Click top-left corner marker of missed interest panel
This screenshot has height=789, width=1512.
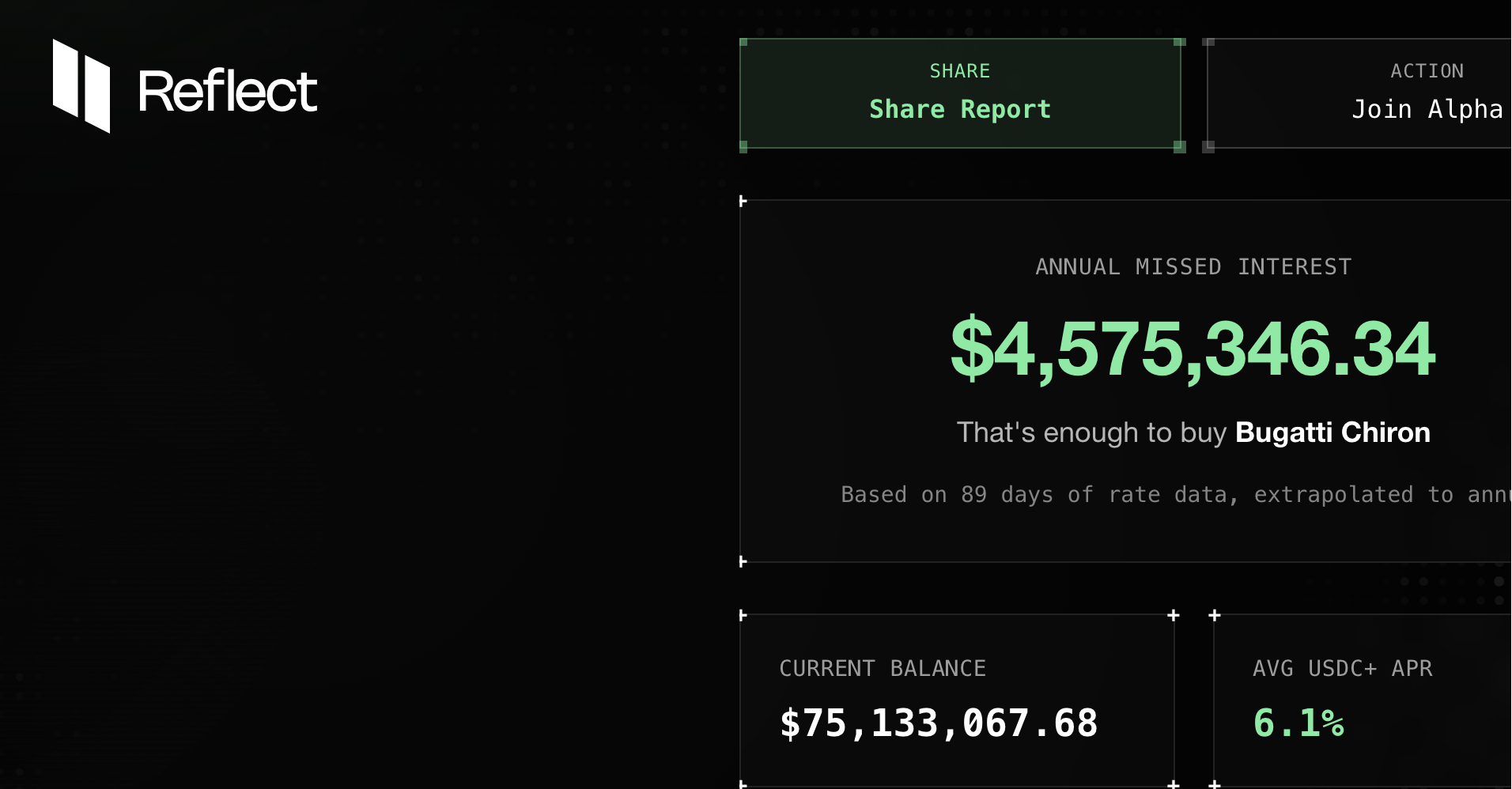[743, 202]
